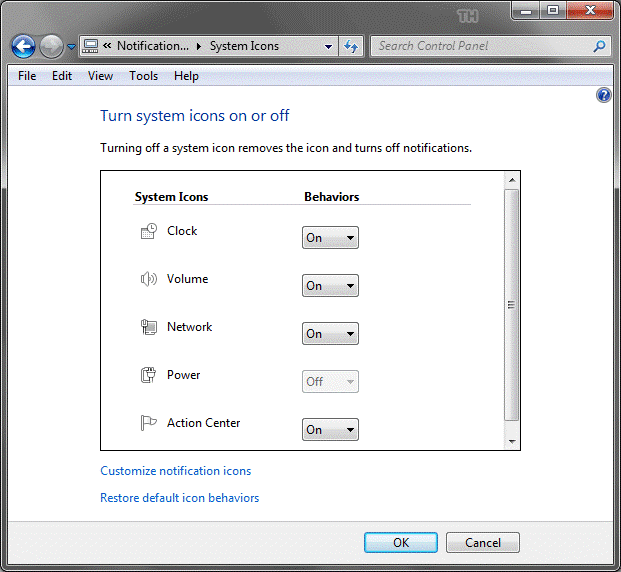
Task: Click the double chevron in the address bar
Action: (x=107, y=46)
